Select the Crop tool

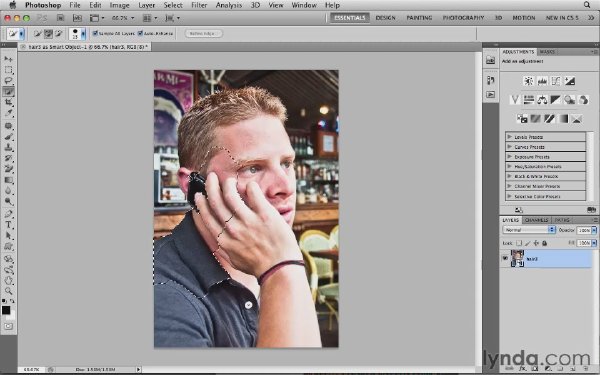coord(8,102)
